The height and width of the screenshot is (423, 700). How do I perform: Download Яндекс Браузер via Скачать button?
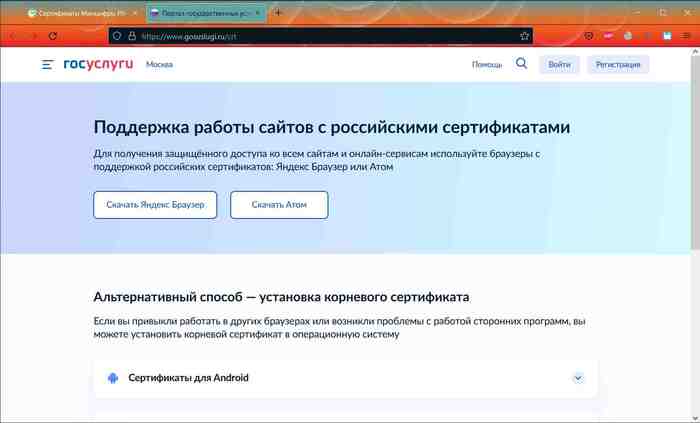pos(155,205)
